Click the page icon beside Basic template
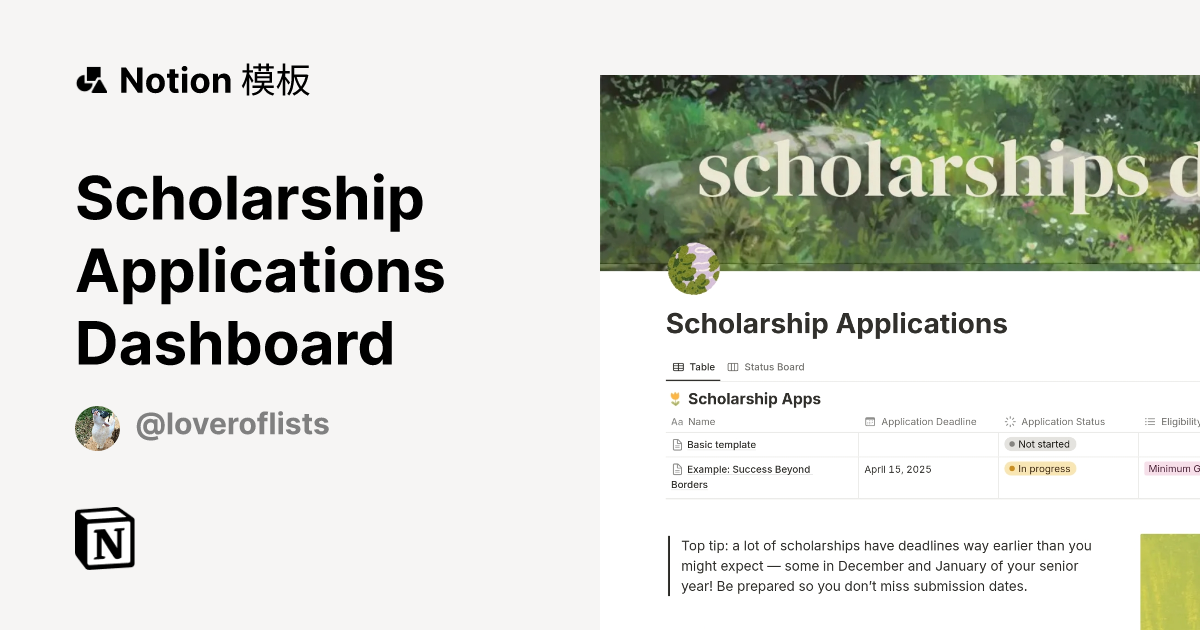This screenshot has height=630, width=1200. point(677,445)
